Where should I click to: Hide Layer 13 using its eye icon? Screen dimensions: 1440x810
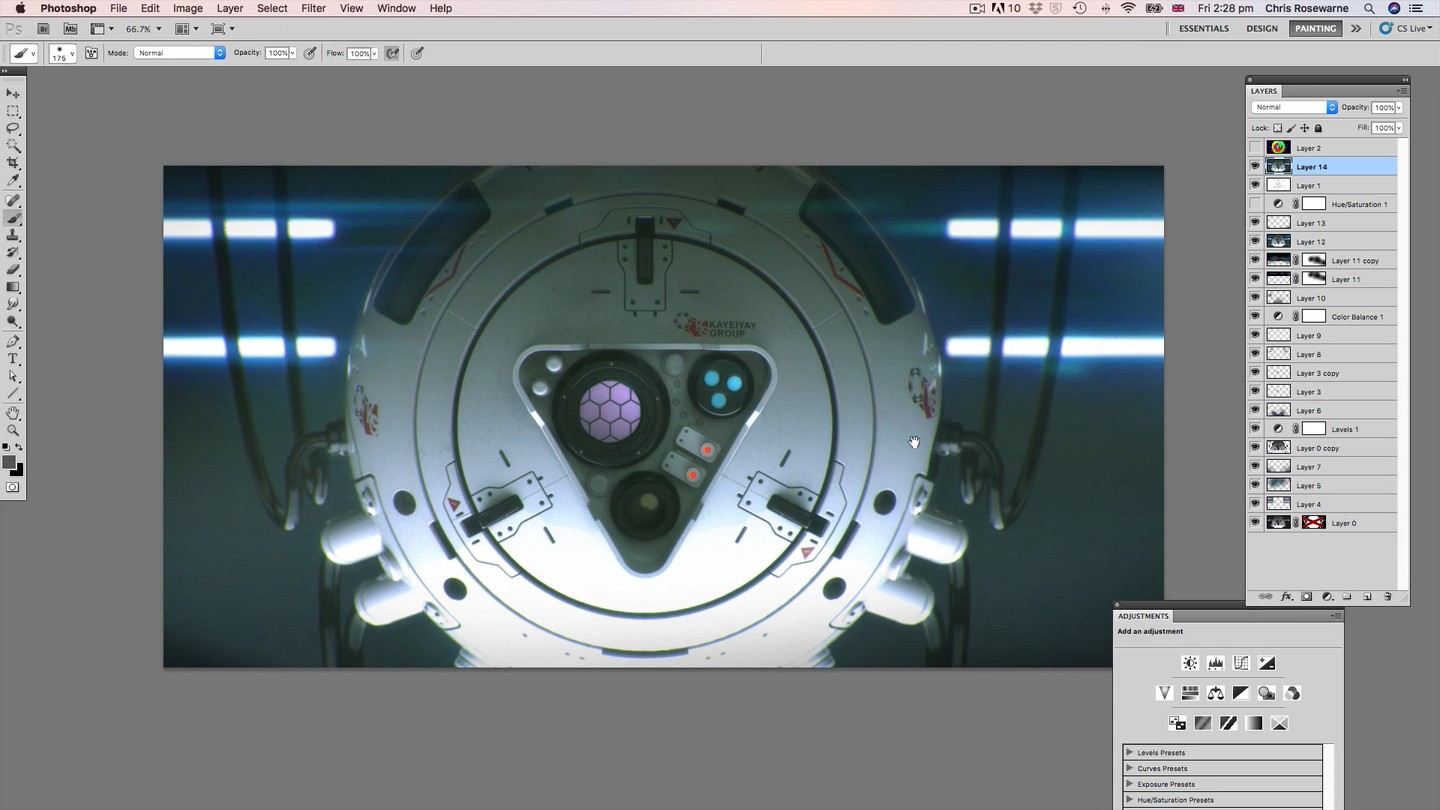point(1255,223)
